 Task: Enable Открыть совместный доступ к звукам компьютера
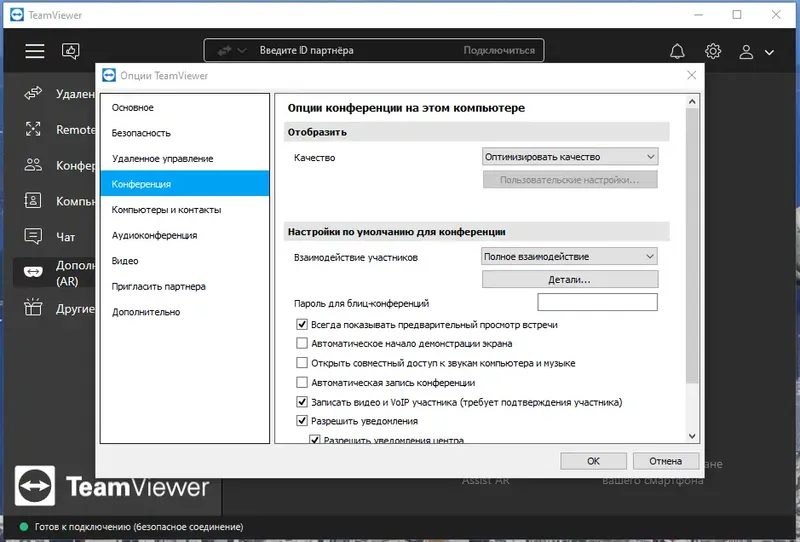click(x=302, y=362)
